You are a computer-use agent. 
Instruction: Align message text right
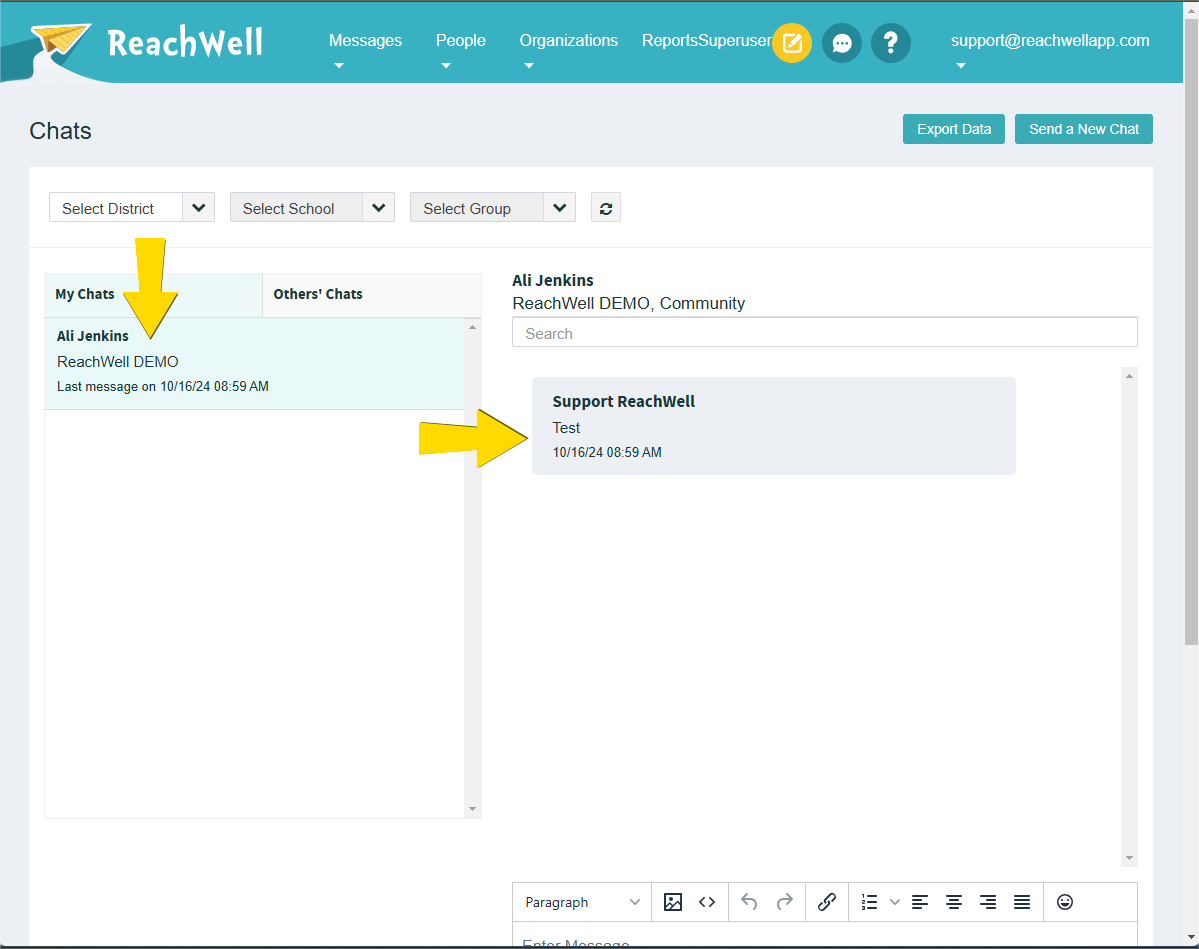988,902
